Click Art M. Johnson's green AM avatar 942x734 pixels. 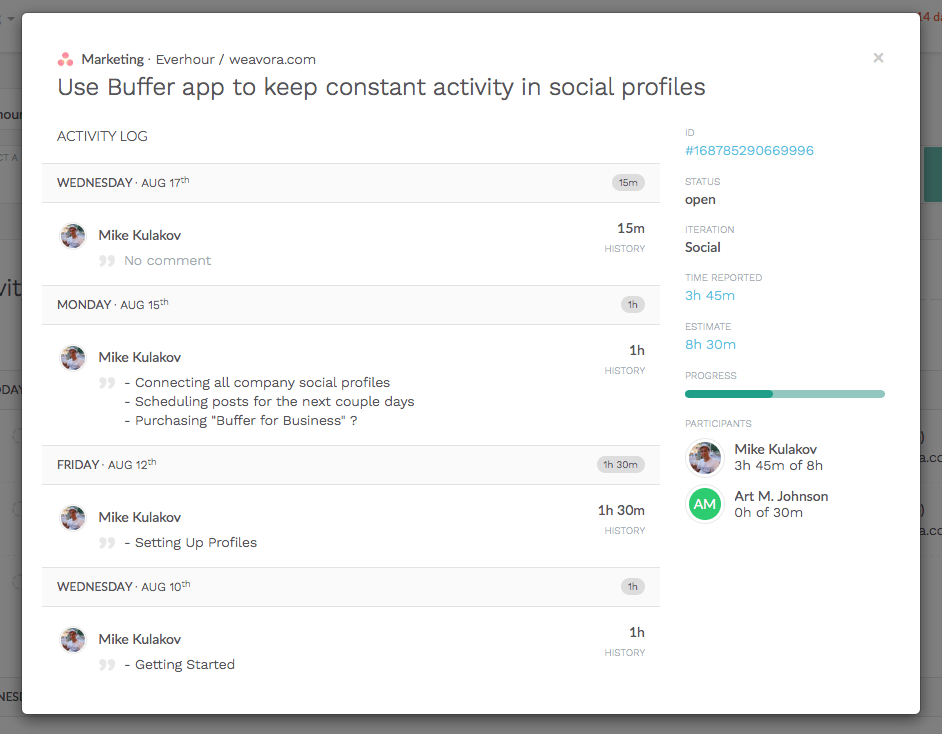pyautogui.click(x=705, y=504)
